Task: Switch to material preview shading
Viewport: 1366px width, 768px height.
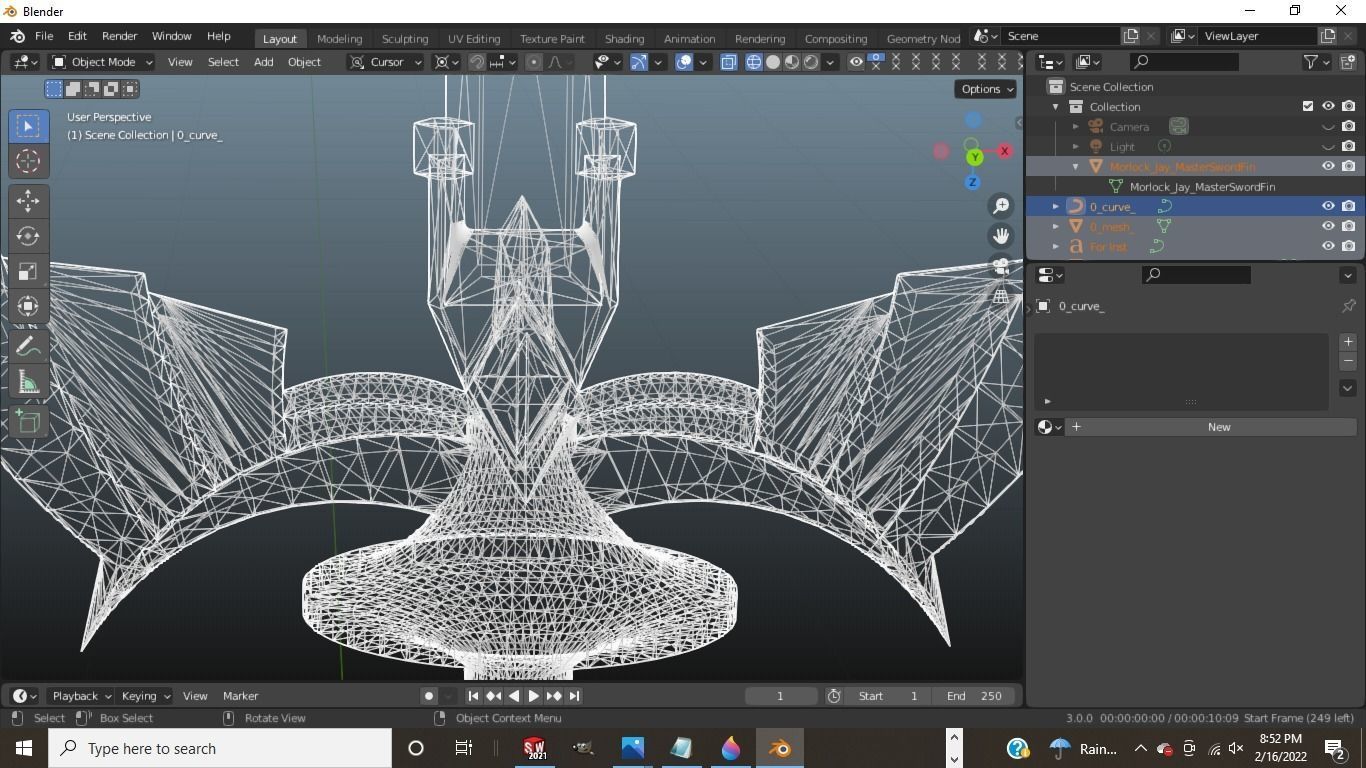Action: click(792, 62)
